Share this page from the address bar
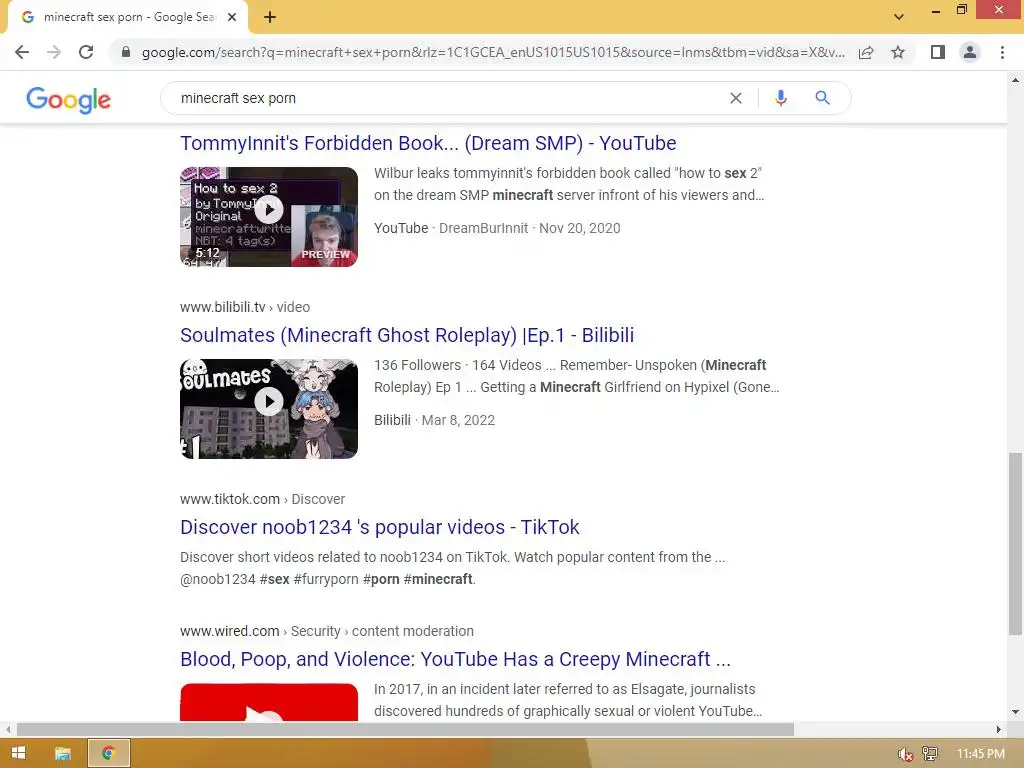The width and height of the screenshot is (1024, 768). (866, 52)
